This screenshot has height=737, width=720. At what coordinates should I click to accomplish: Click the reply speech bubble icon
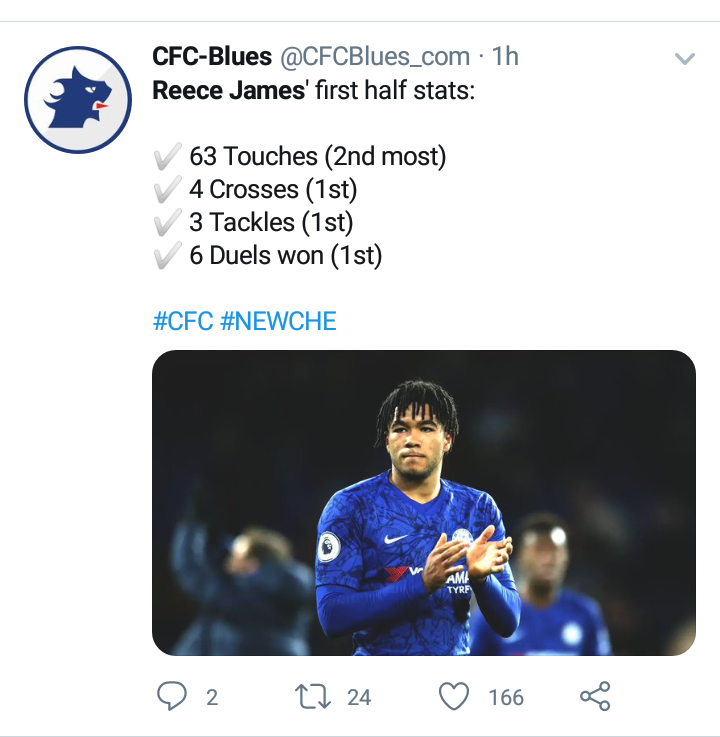172,696
